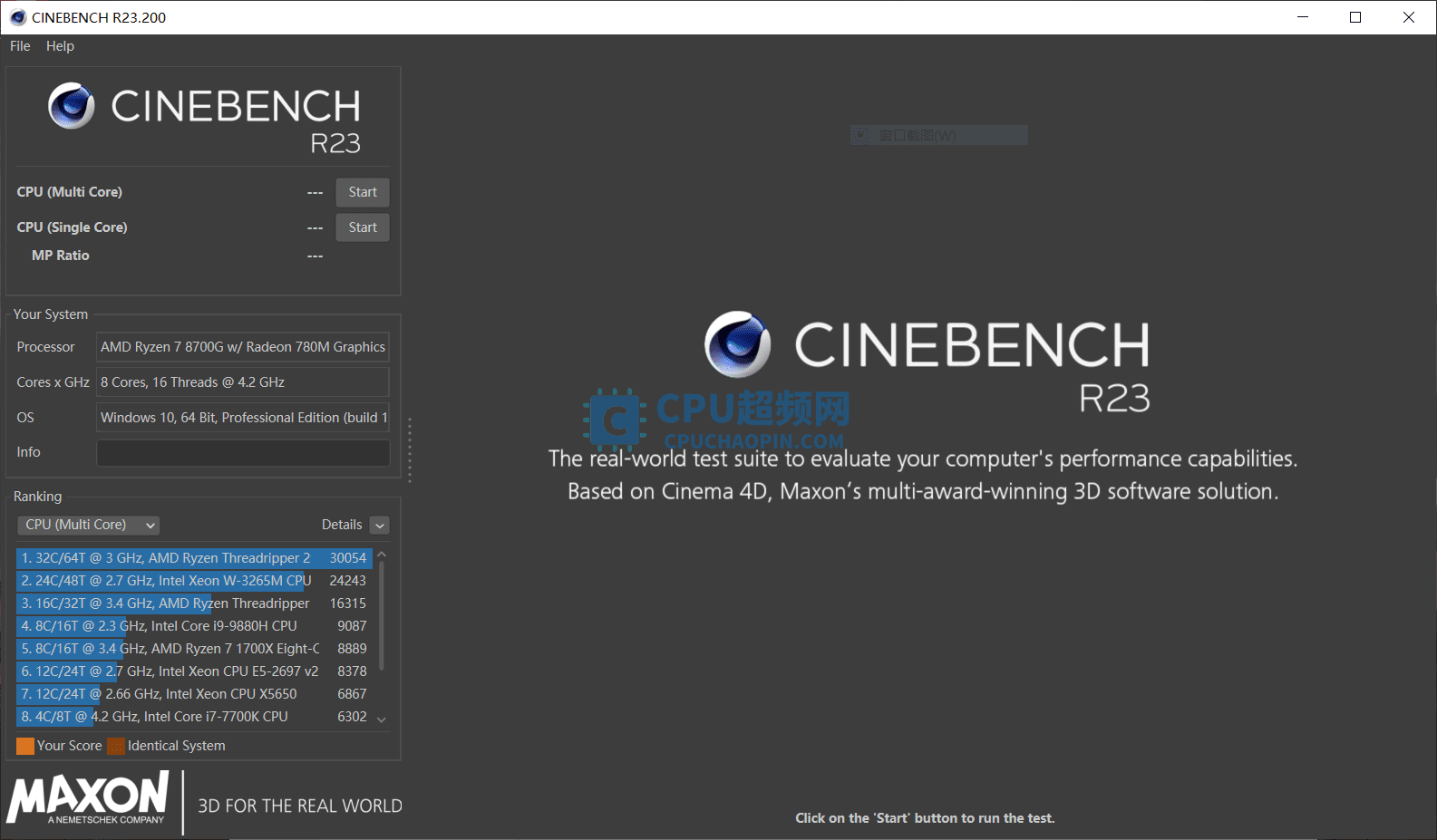Viewport: 1437px width, 840px height.
Task: Click the Cinebench title bar app icon
Action: pos(17,17)
